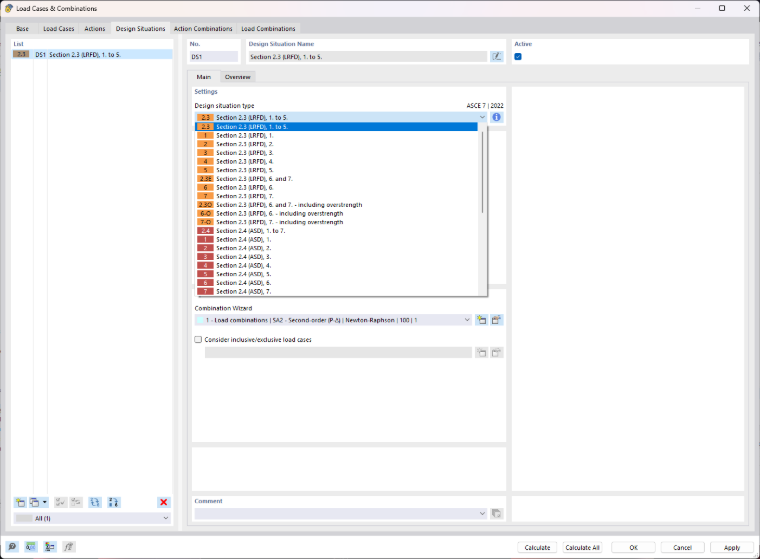Open the Overview sub-tab
This screenshot has height=559, width=760.
coord(238,77)
